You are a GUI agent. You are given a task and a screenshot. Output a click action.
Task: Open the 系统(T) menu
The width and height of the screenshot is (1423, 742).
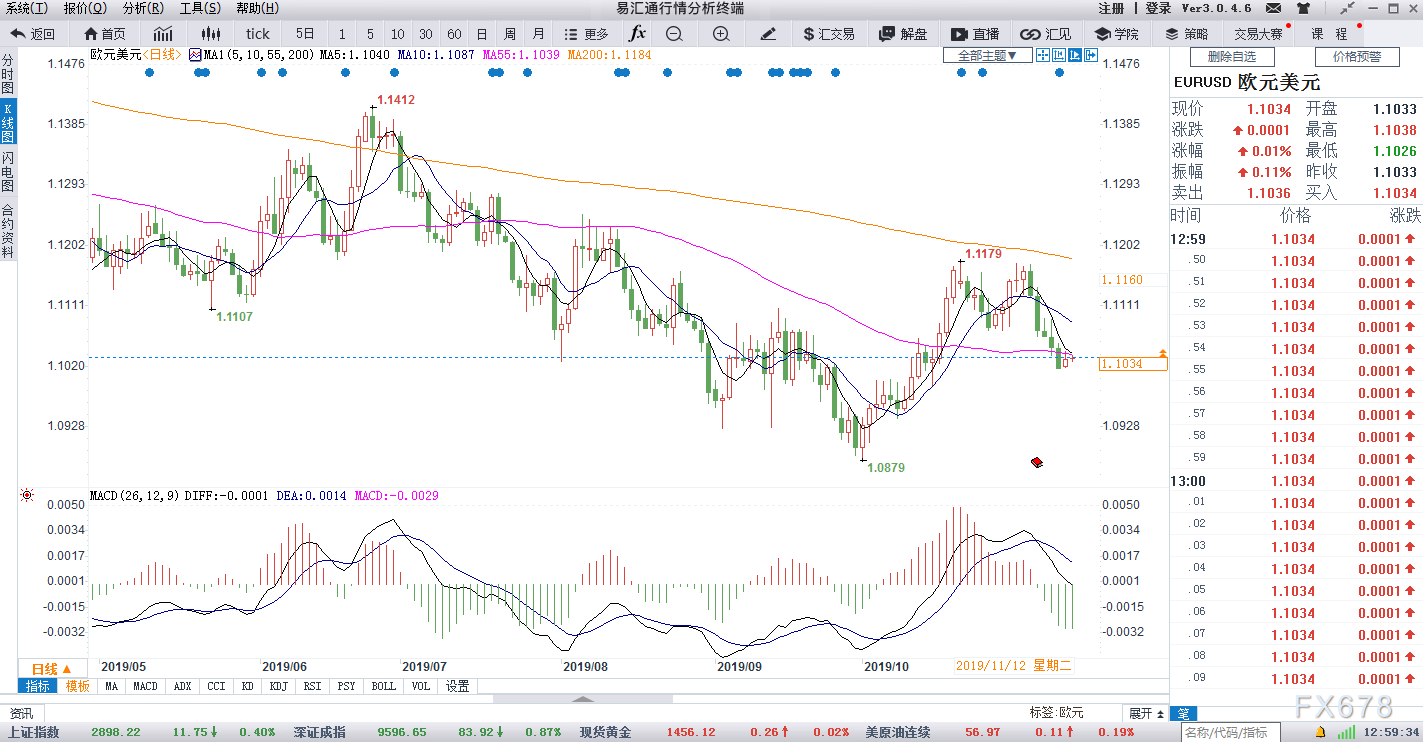pos(28,8)
